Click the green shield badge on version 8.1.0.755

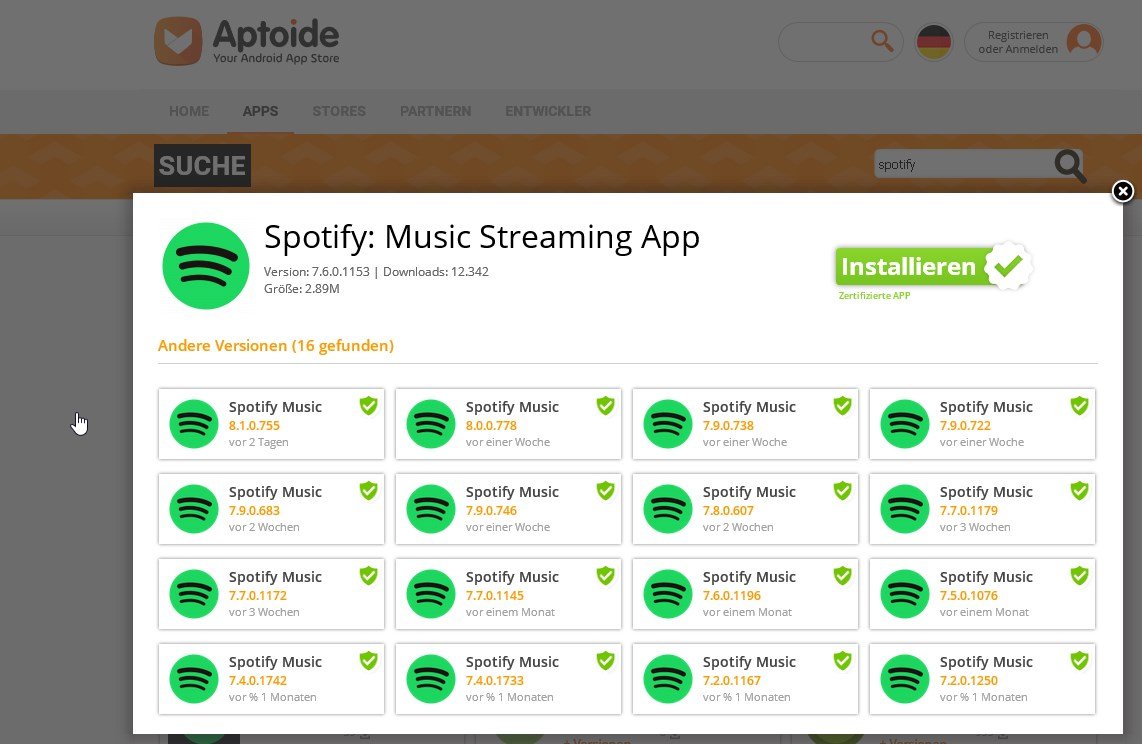[369, 405]
